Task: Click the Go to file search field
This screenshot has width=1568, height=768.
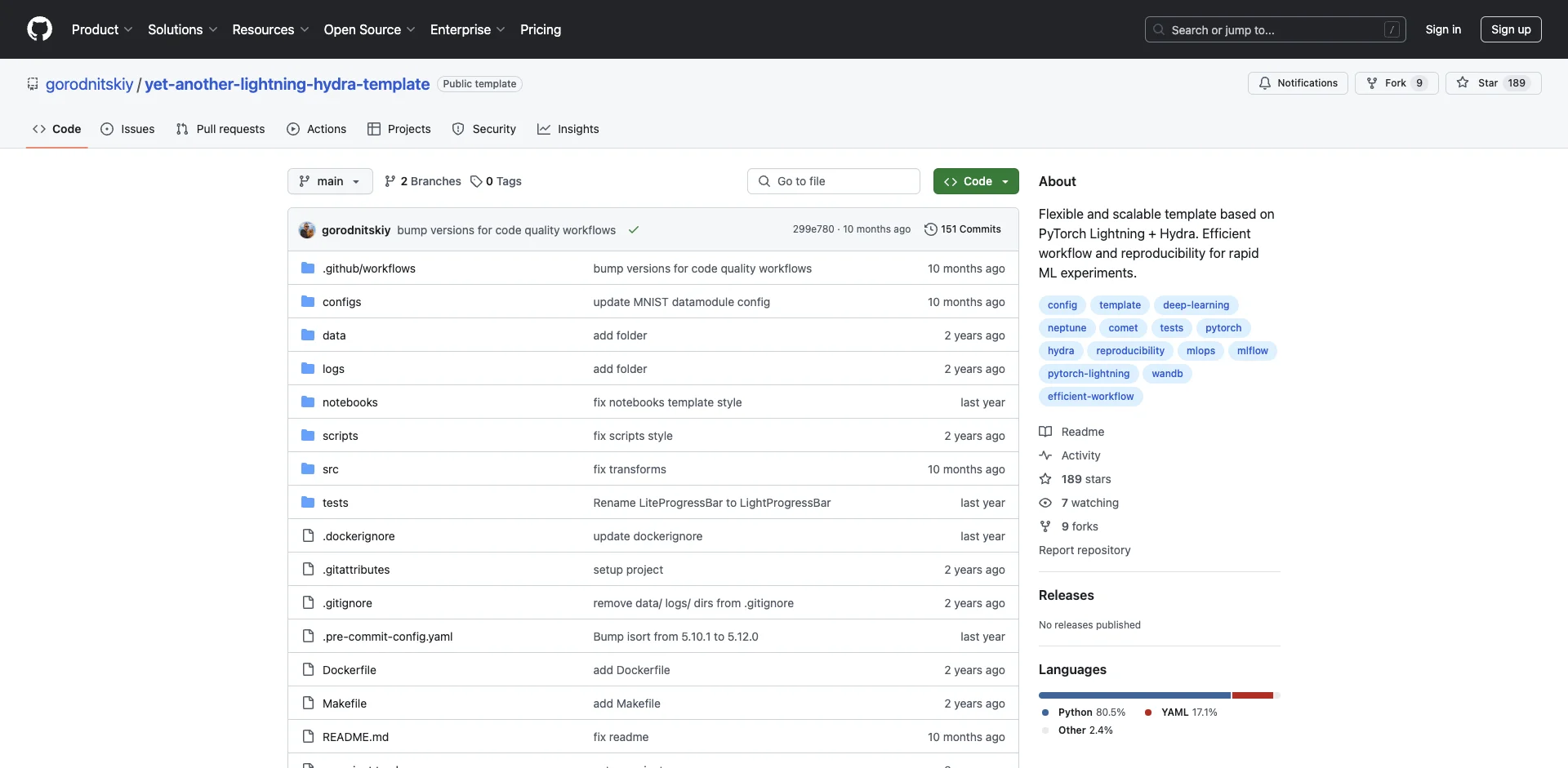Action: coord(834,181)
